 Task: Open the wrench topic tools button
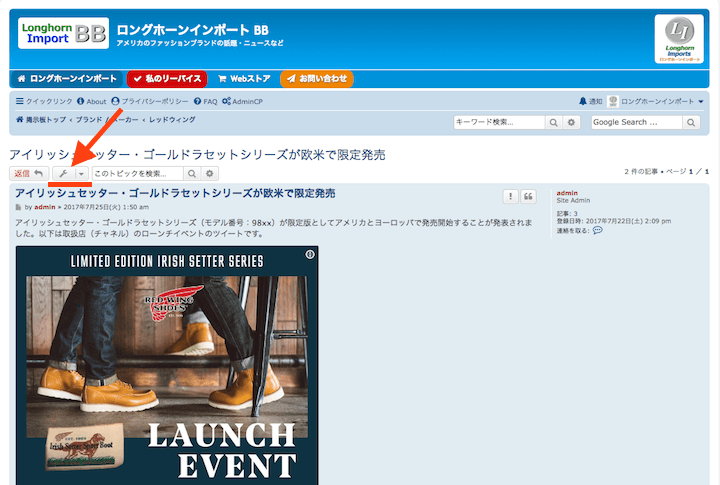pos(63,174)
